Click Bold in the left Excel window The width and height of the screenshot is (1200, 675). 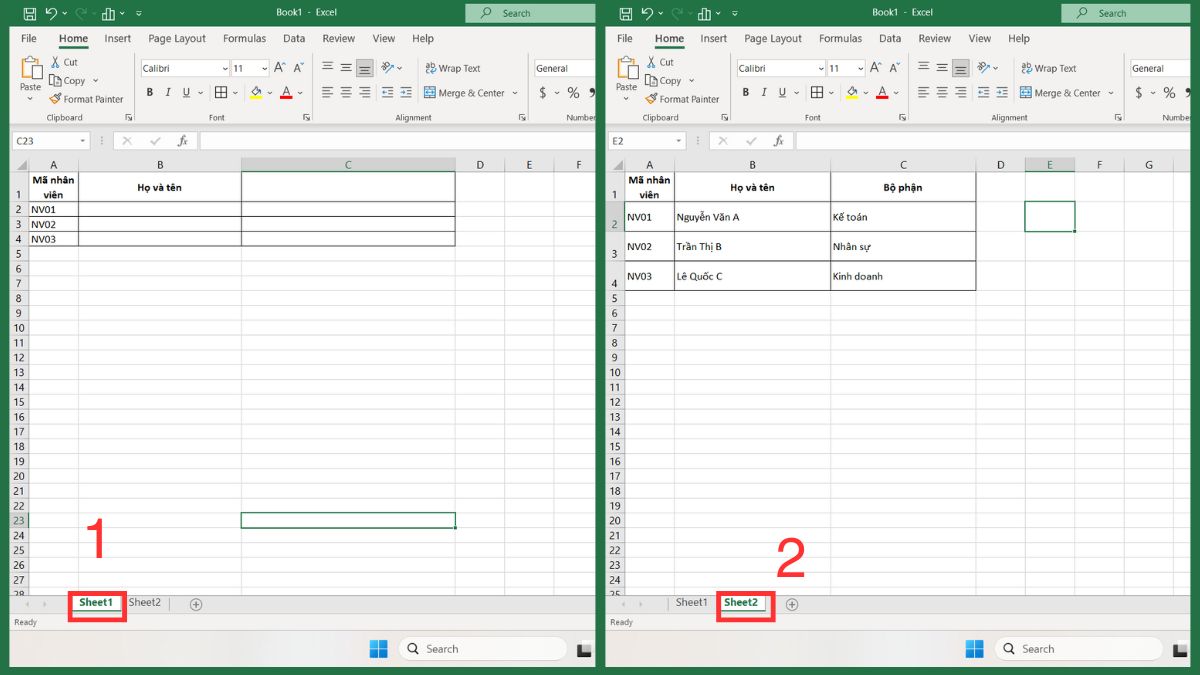point(149,92)
